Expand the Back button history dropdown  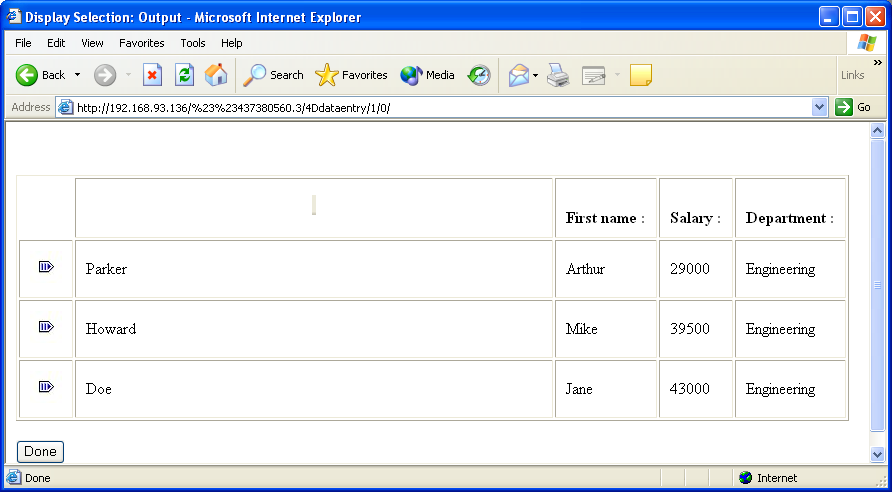[x=78, y=75]
